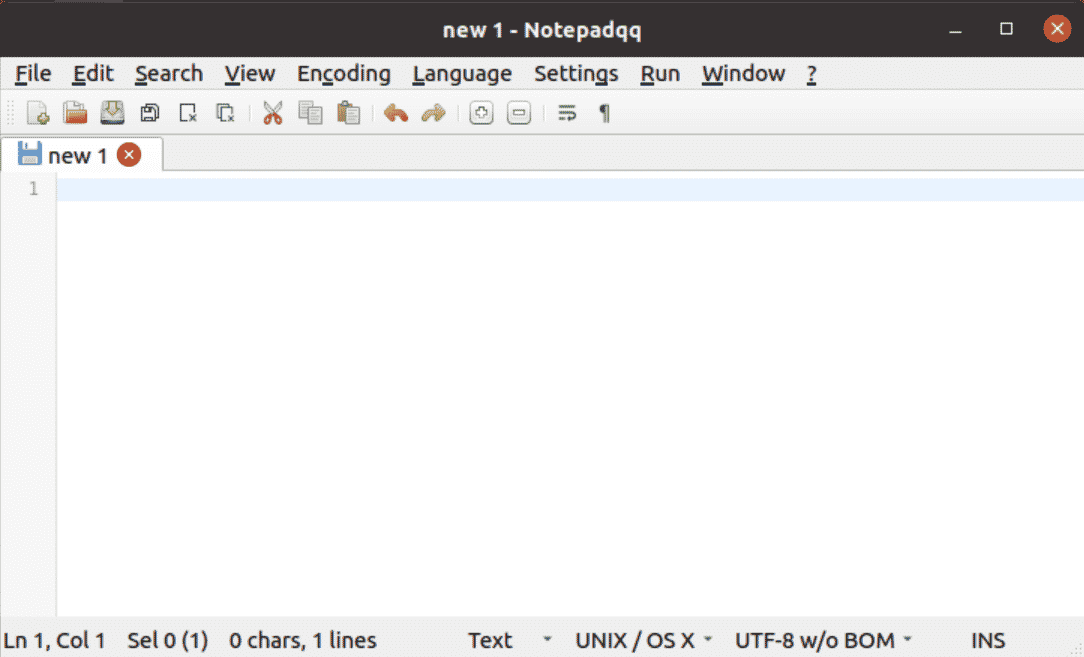
Task: Switch to the new 1 tab
Action: tap(77, 156)
